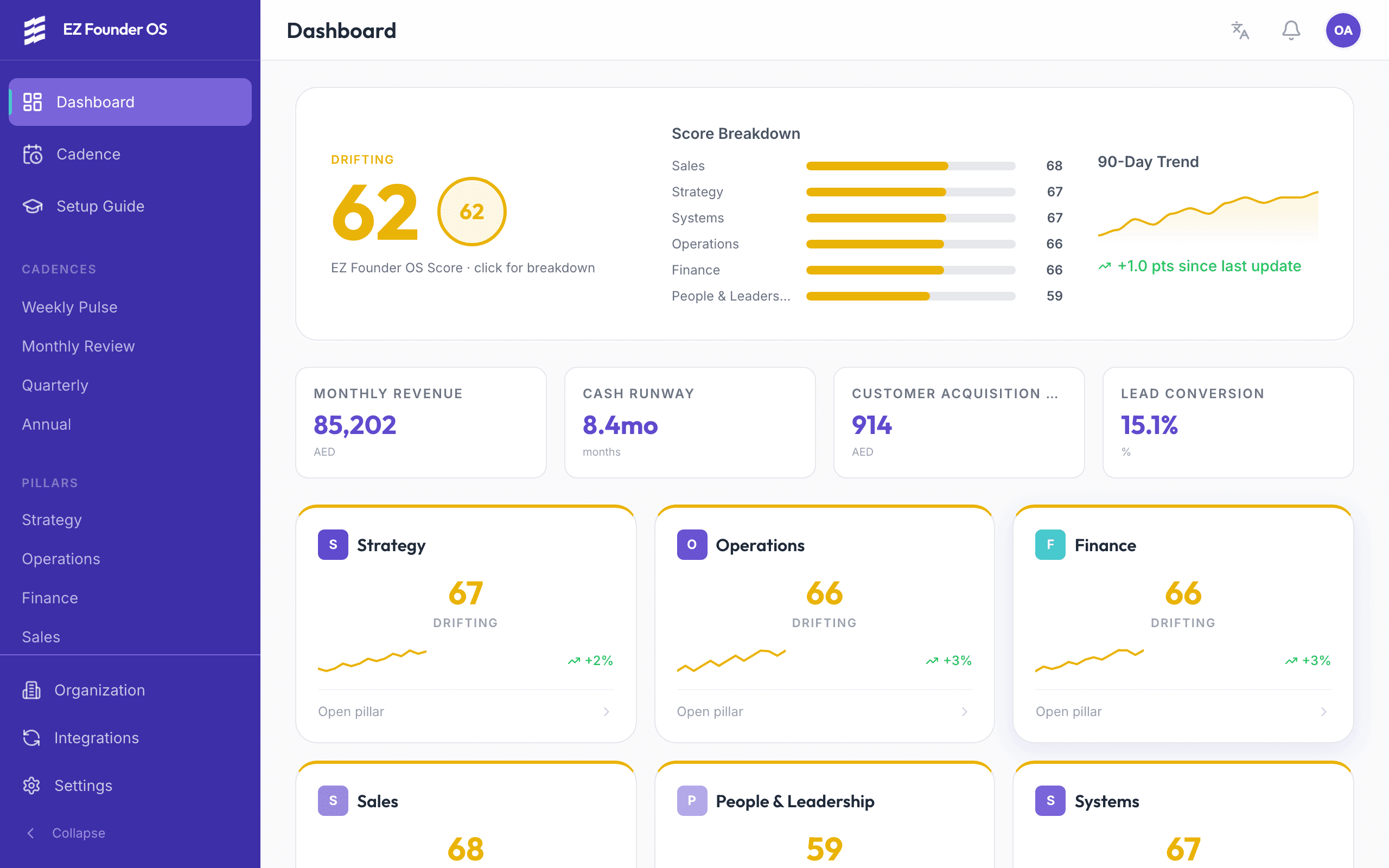Open Cadence from sidebar

tap(130, 154)
